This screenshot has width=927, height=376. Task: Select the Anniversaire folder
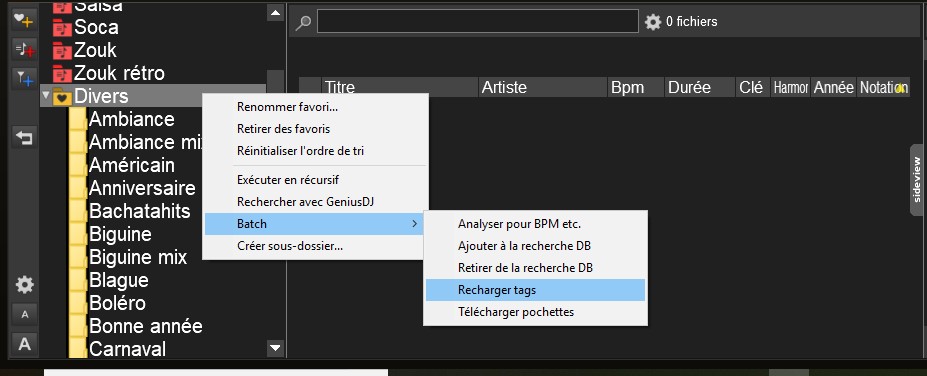(142, 188)
